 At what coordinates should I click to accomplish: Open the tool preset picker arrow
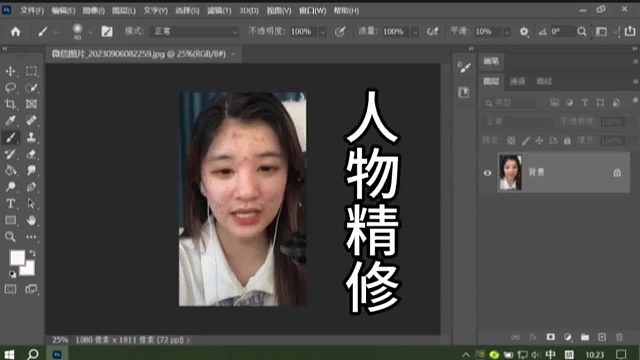pos(56,32)
